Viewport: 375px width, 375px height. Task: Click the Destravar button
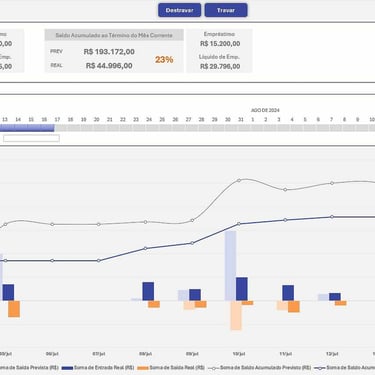[179, 10]
